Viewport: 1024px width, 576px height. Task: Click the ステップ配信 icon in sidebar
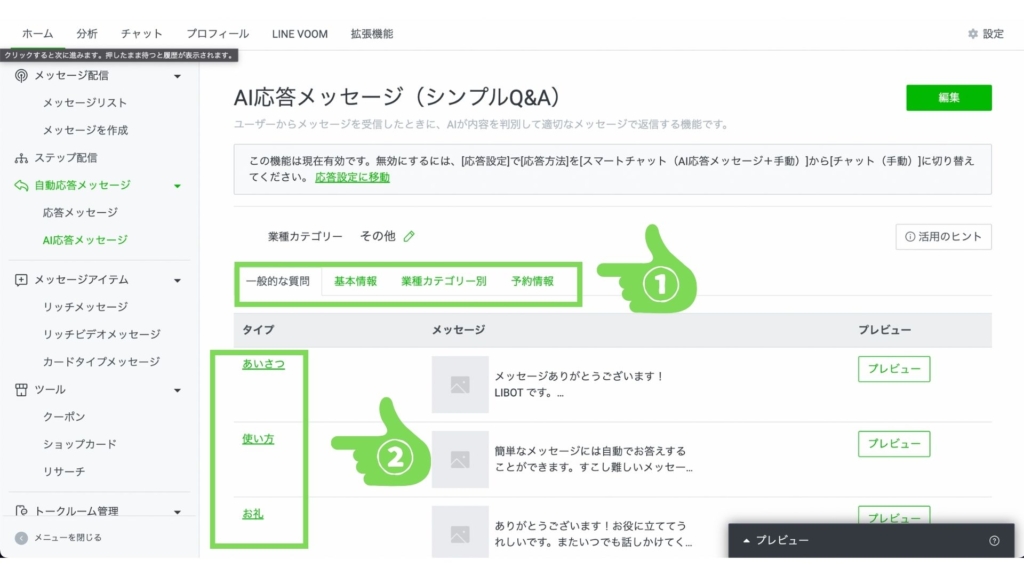[21, 158]
